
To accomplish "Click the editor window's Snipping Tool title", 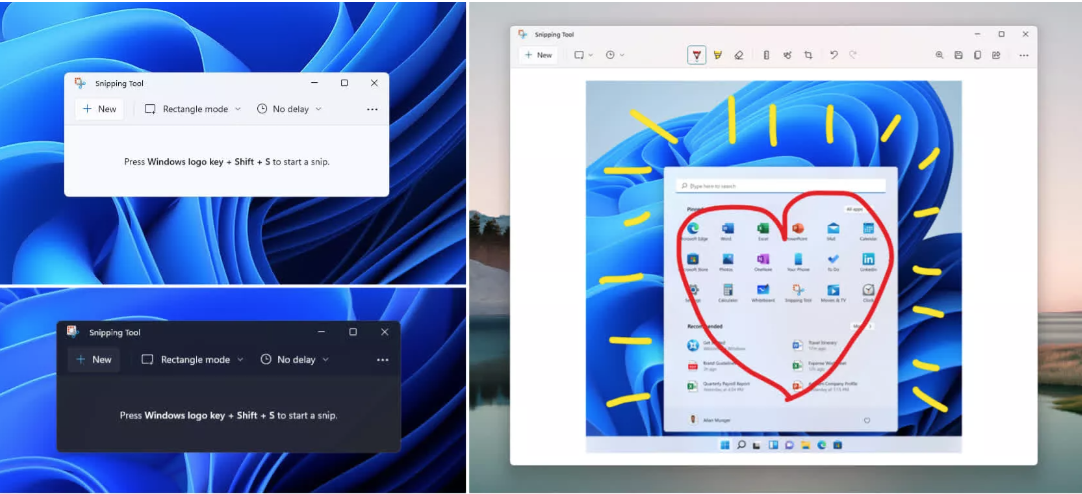I will [554, 34].
